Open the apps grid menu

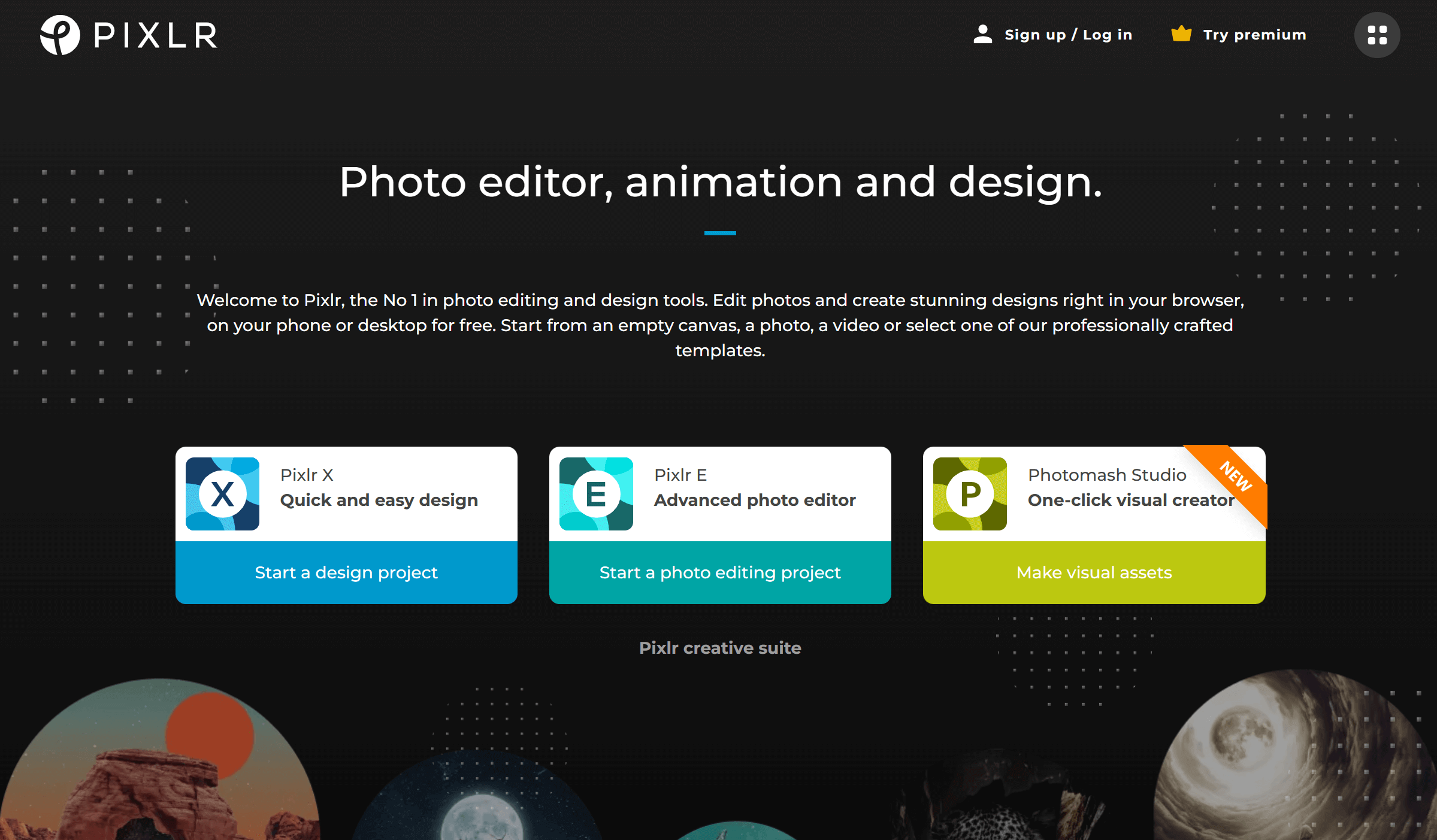tap(1377, 35)
